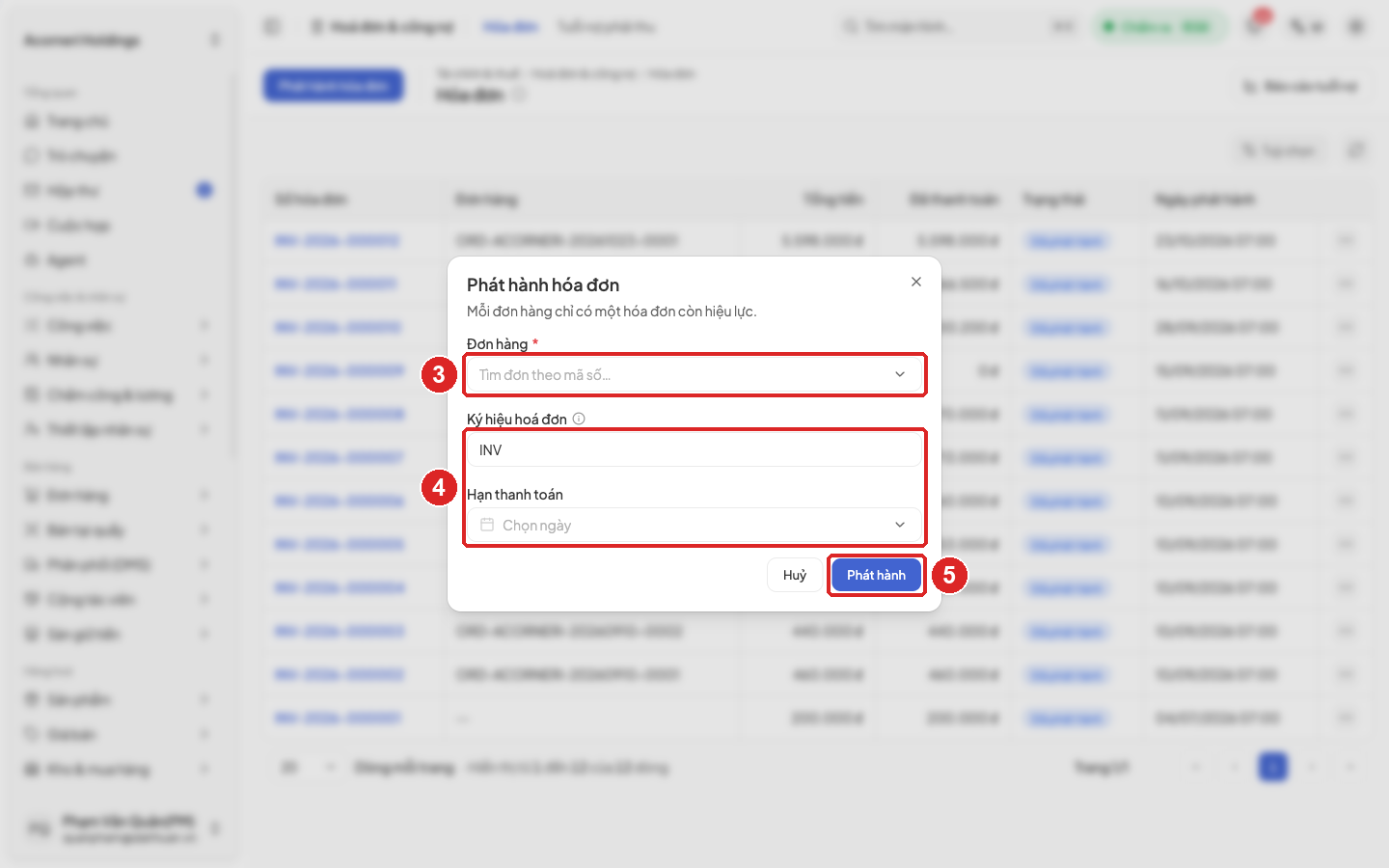Close the Phát hành hóa đơn dialog

916,282
